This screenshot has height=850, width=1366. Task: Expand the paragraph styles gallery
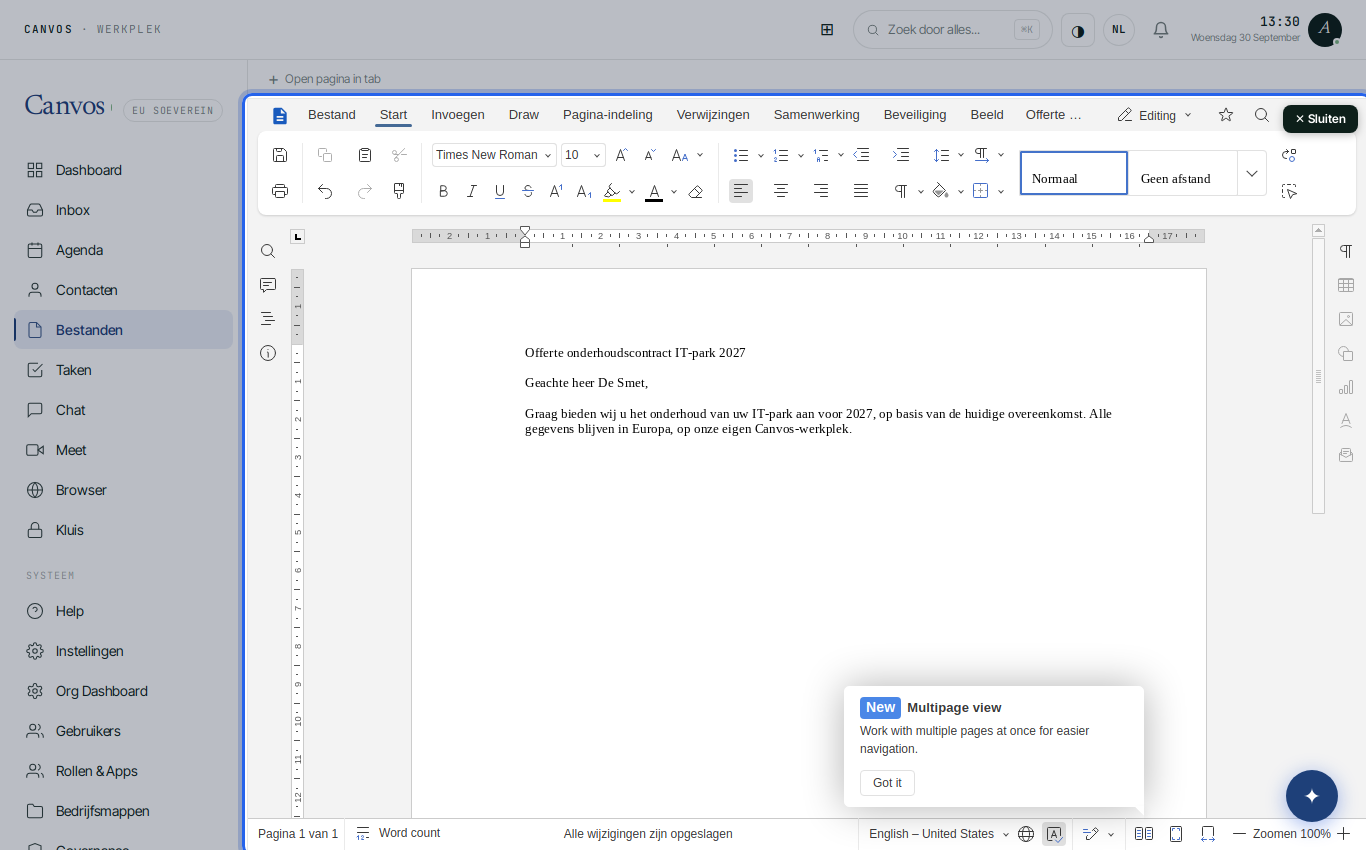coord(1252,173)
